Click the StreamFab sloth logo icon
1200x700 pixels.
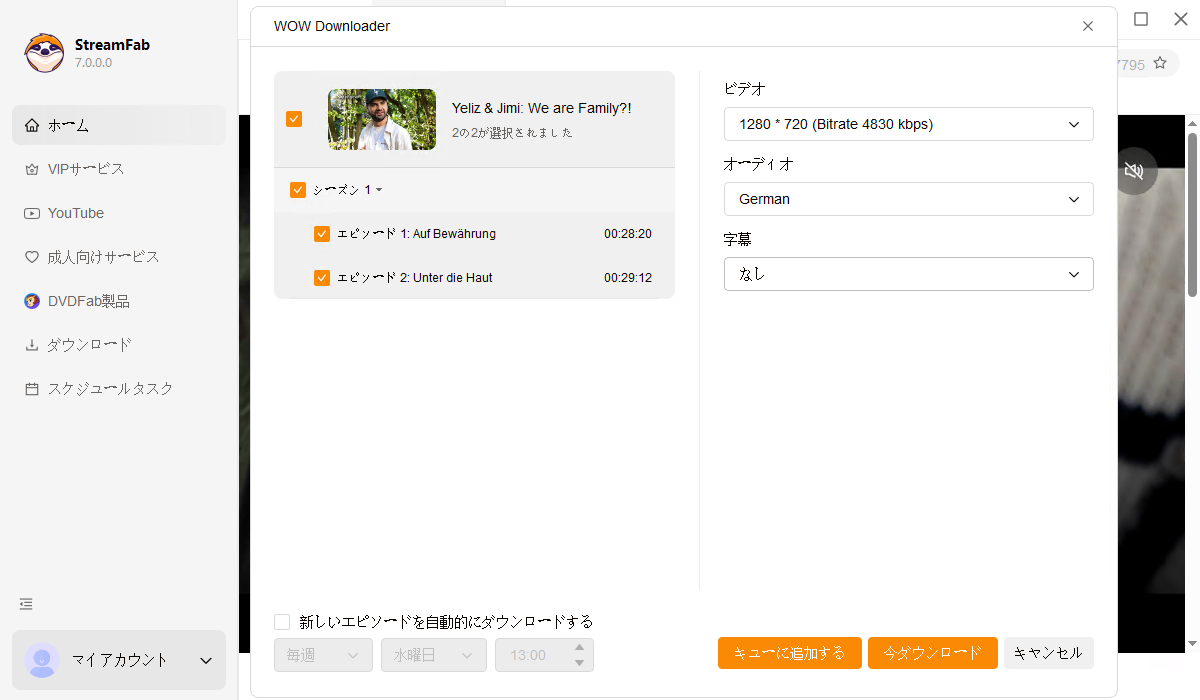point(45,53)
